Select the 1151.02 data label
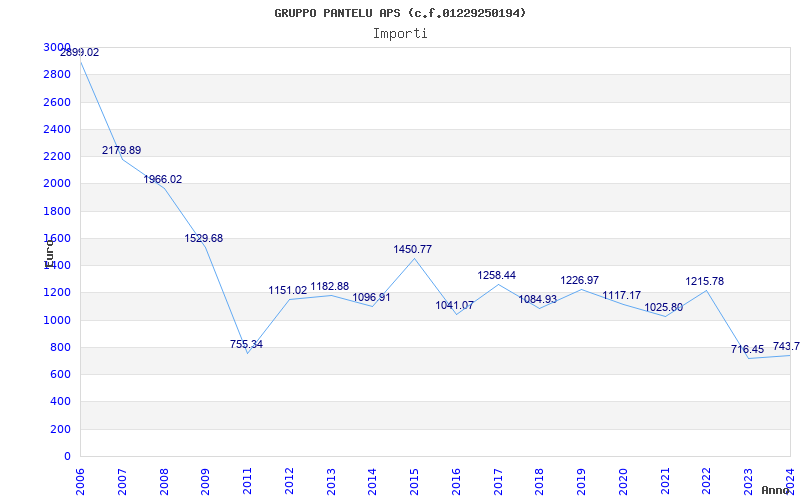 [288, 290]
